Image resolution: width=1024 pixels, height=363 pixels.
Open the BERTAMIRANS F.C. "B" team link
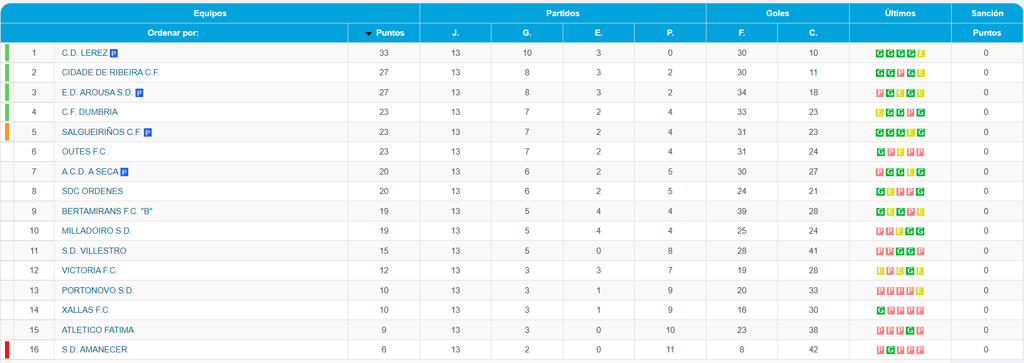(x=107, y=211)
